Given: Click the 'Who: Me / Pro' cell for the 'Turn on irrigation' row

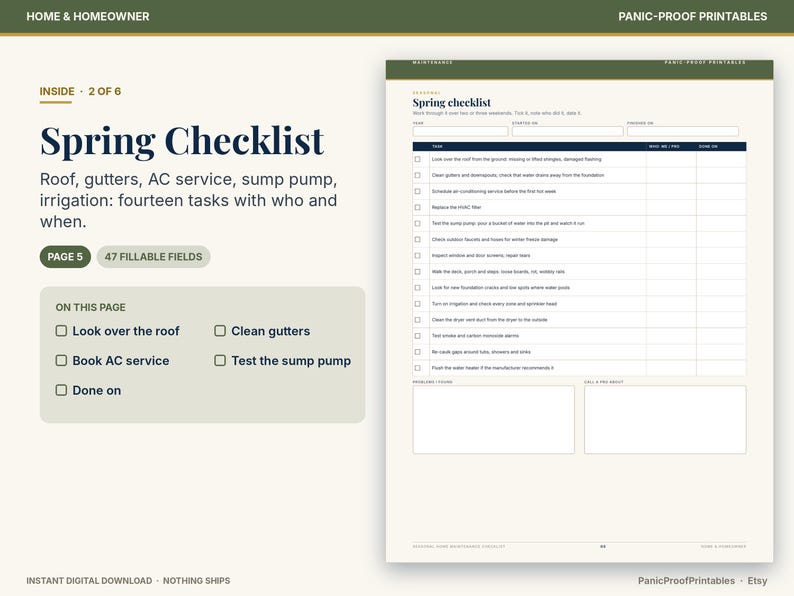Looking at the screenshot, I should coord(671,304).
